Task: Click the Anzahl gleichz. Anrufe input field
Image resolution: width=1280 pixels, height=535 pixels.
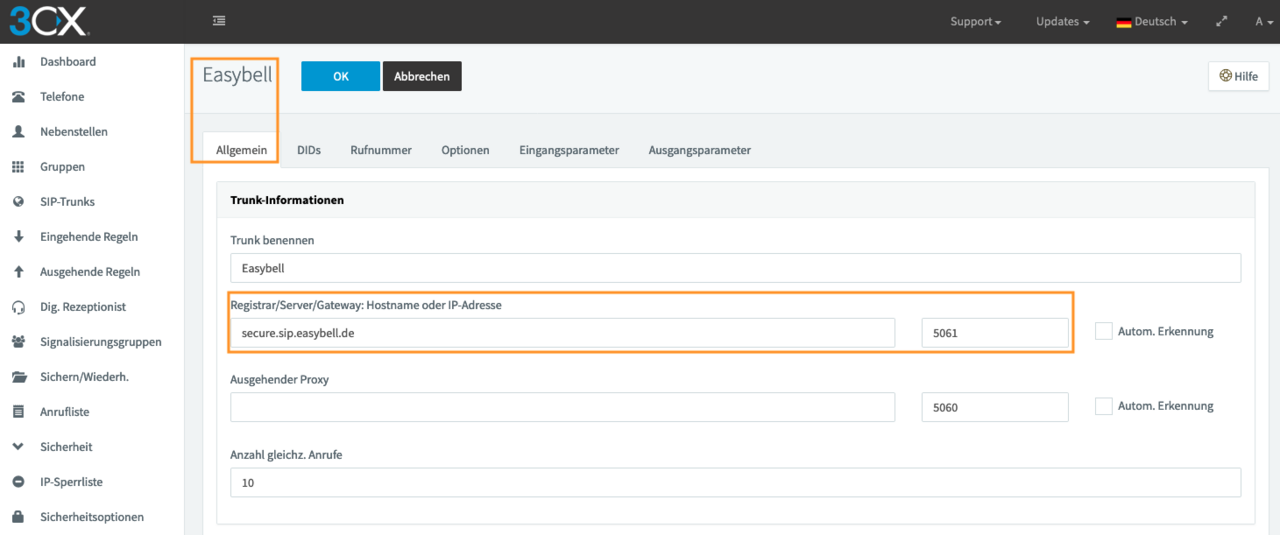Action: 735,482
